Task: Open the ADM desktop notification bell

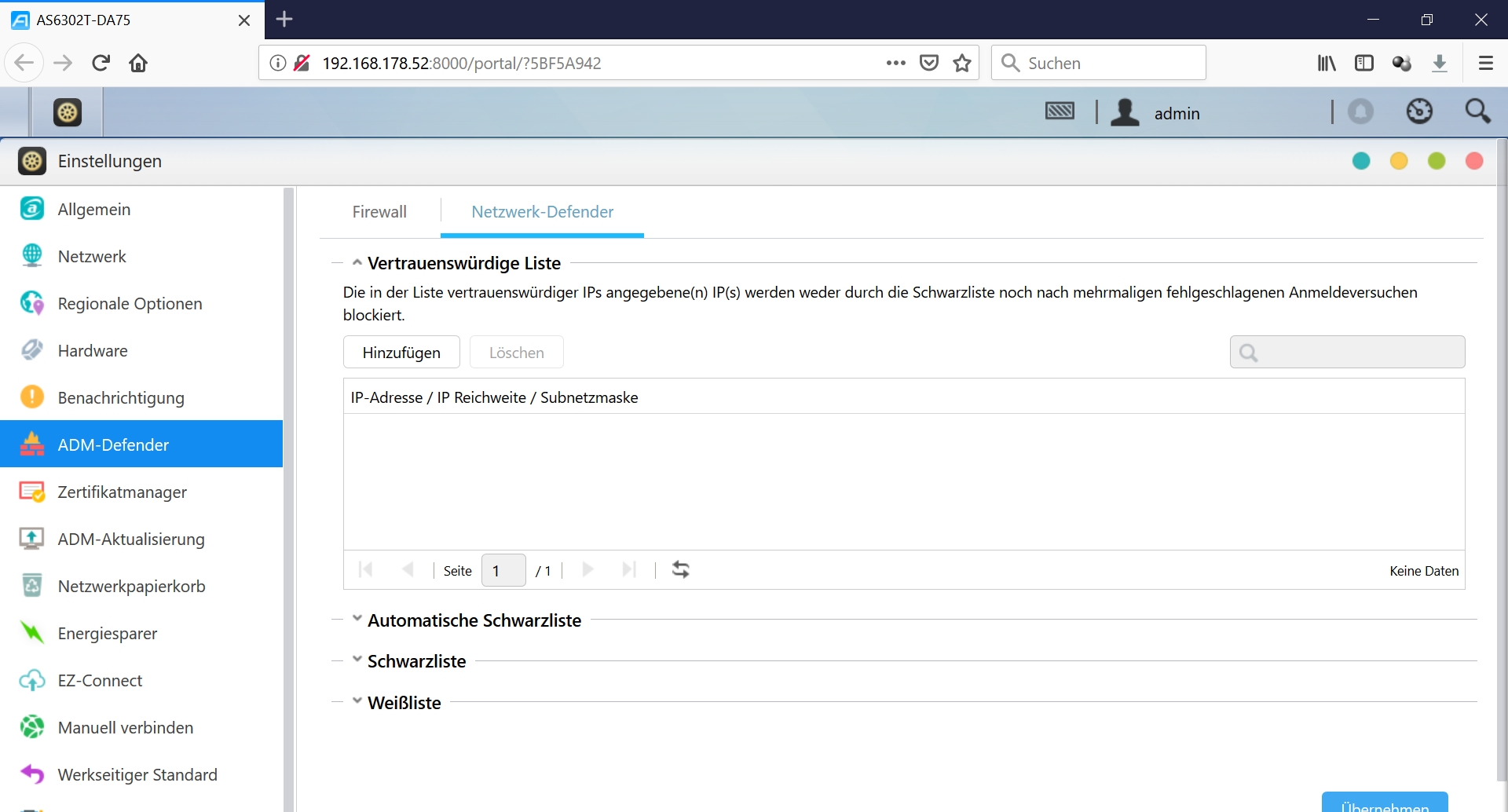Action: pyautogui.click(x=1361, y=112)
